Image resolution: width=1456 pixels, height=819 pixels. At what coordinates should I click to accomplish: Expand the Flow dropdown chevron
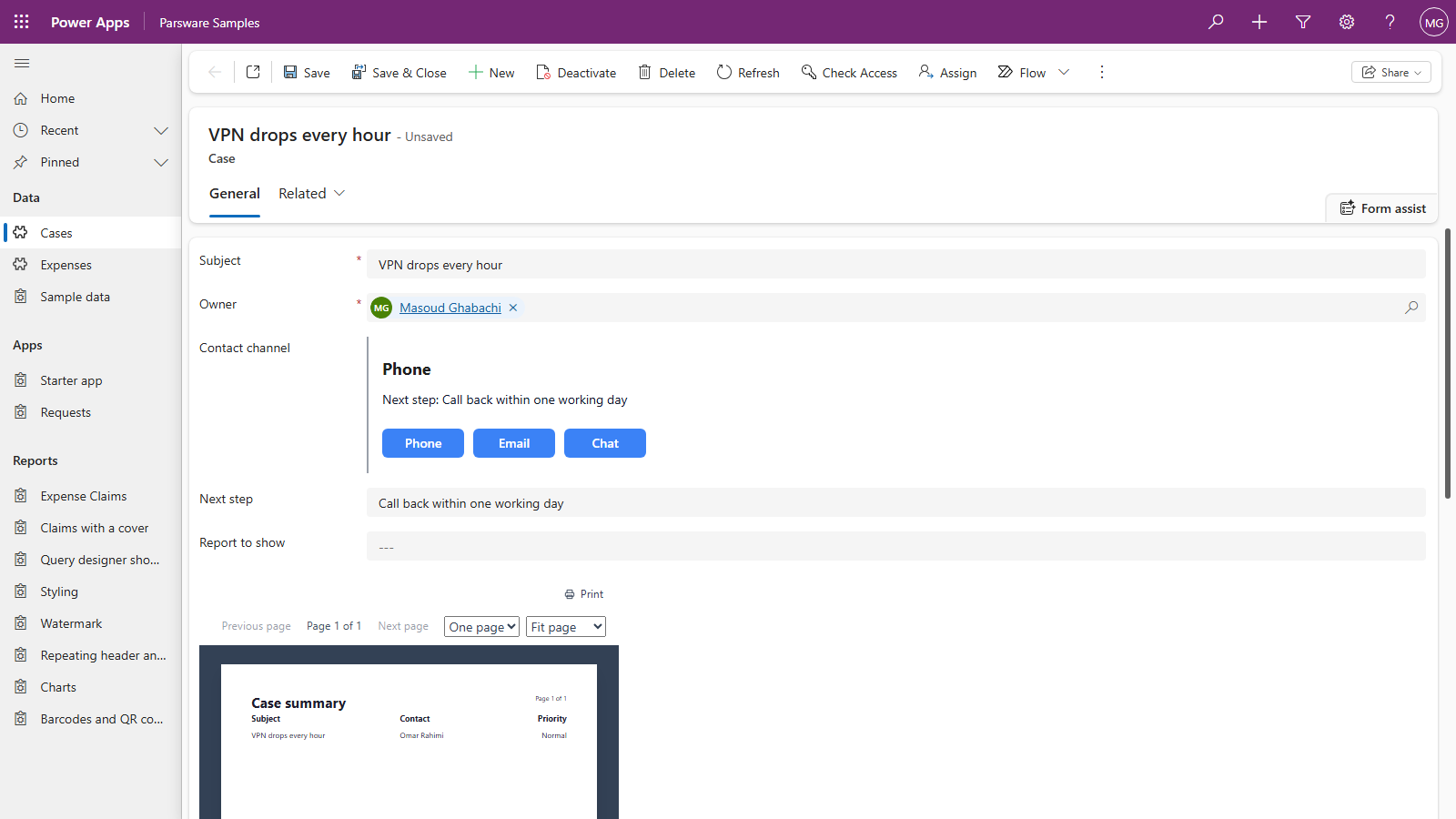tap(1064, 72)
